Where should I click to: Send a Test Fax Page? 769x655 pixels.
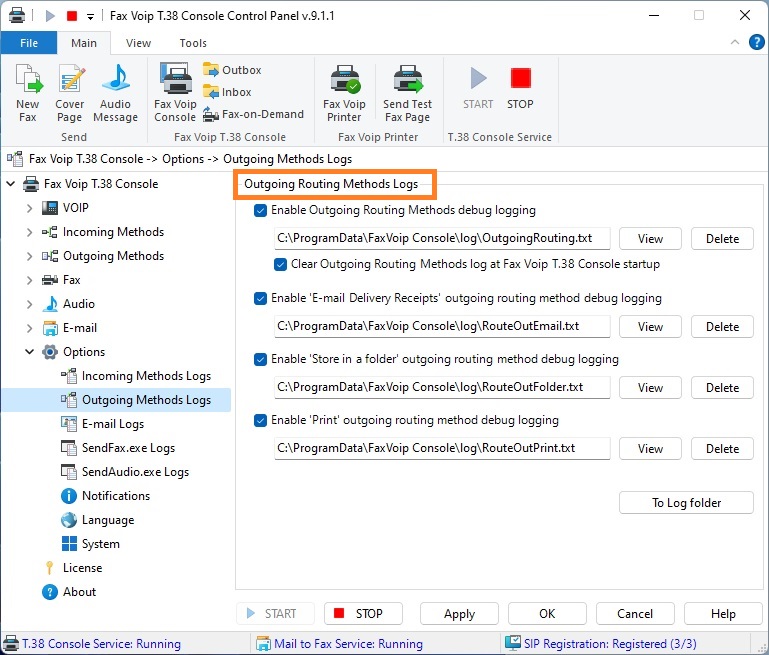pyautogui.click(x=408, y=93)
